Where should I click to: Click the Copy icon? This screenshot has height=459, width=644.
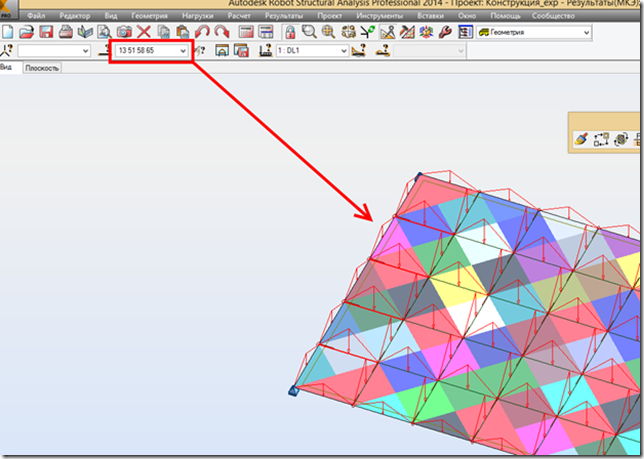[x=163, y=32]
